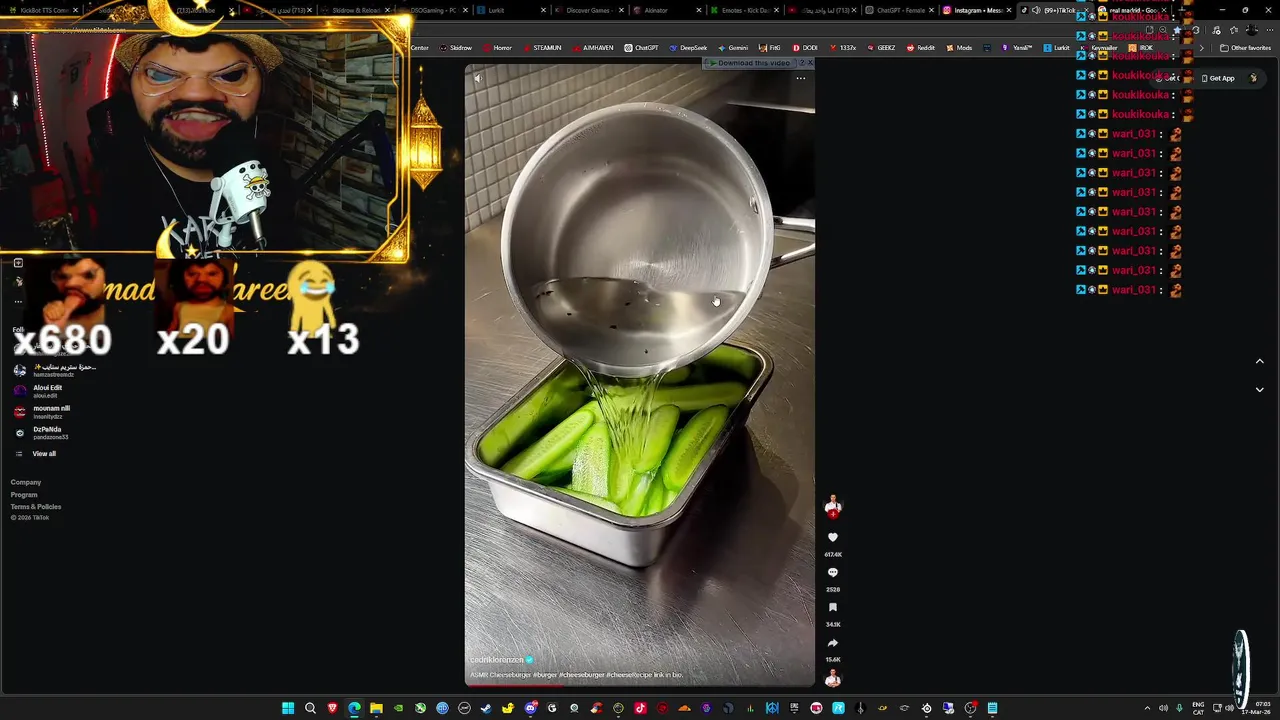Screen dimensions: 1280x720
Task: Click View all following accounts
Action: click(x=44, y=454)
